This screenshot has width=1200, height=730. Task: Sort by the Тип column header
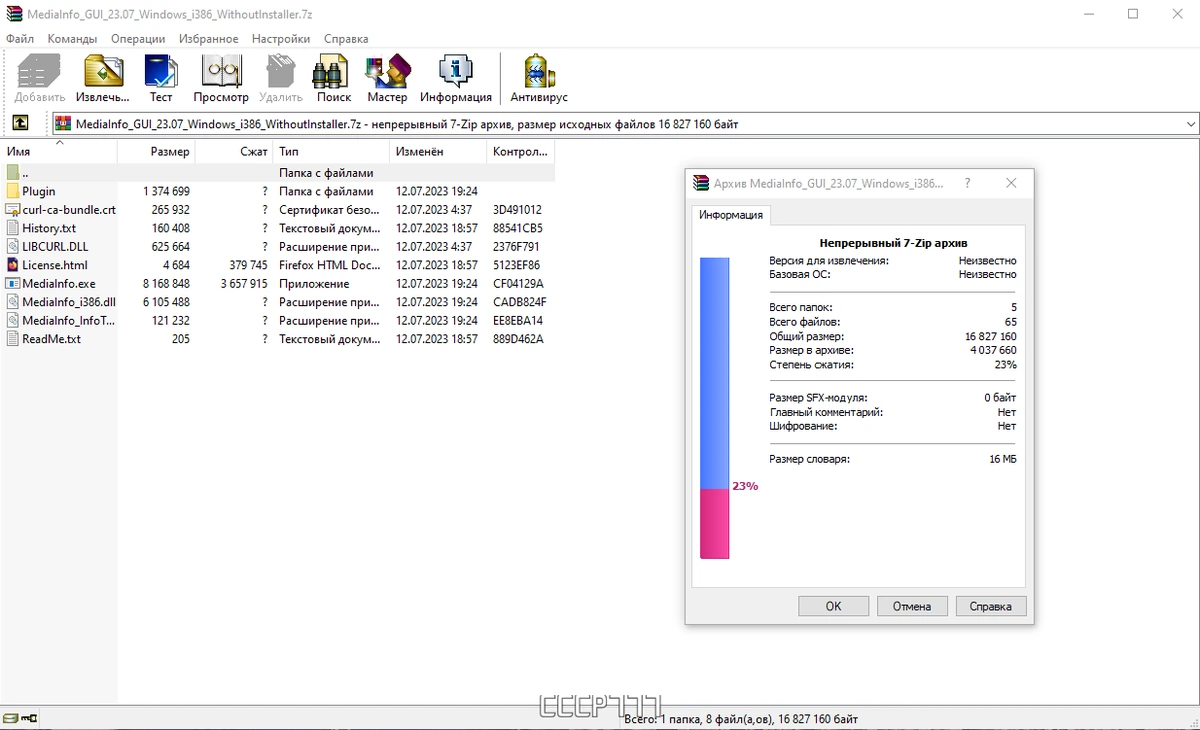pyautogui.click(x=331, y=152)
